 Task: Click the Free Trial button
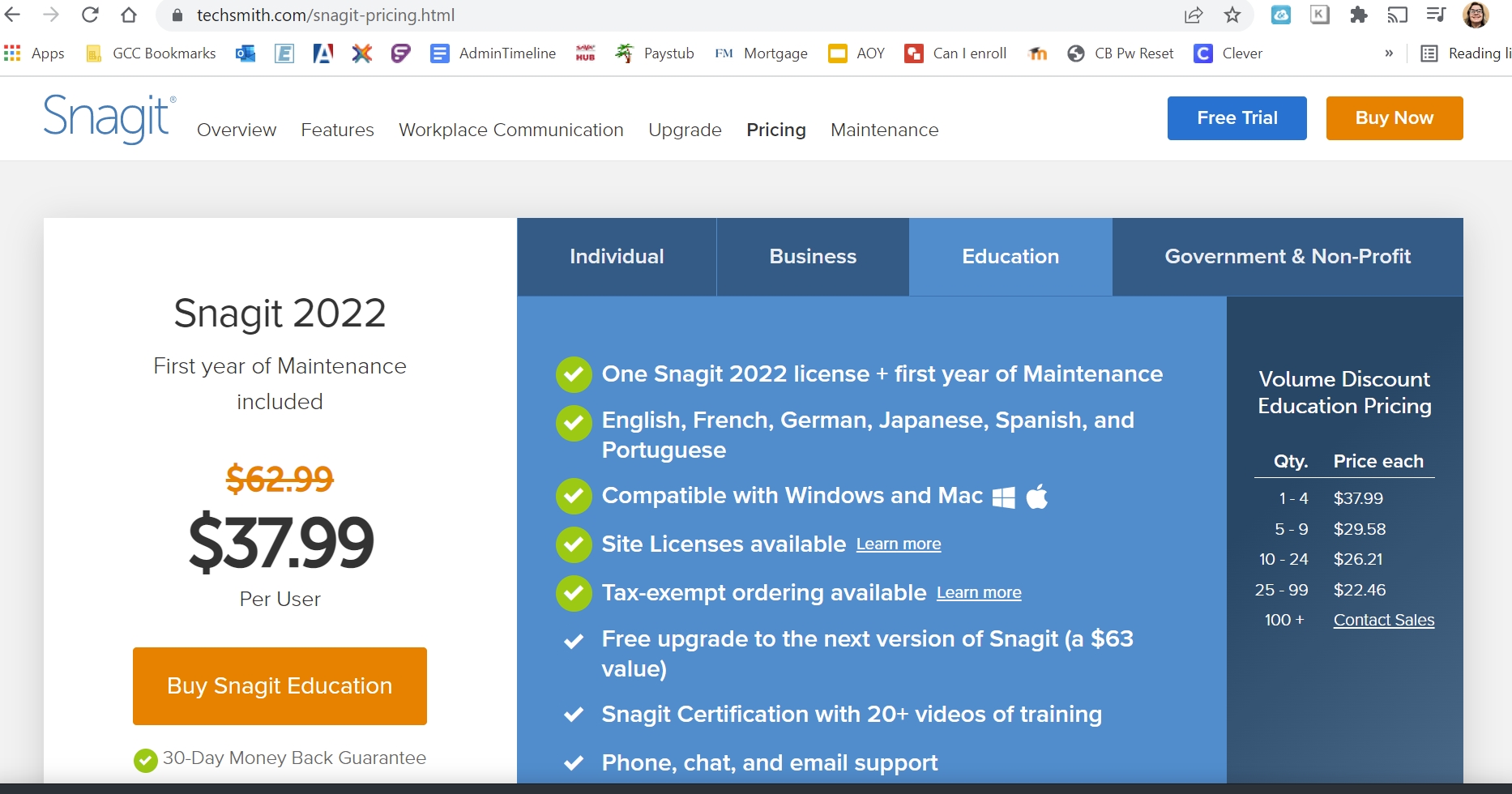(1237, 118)
